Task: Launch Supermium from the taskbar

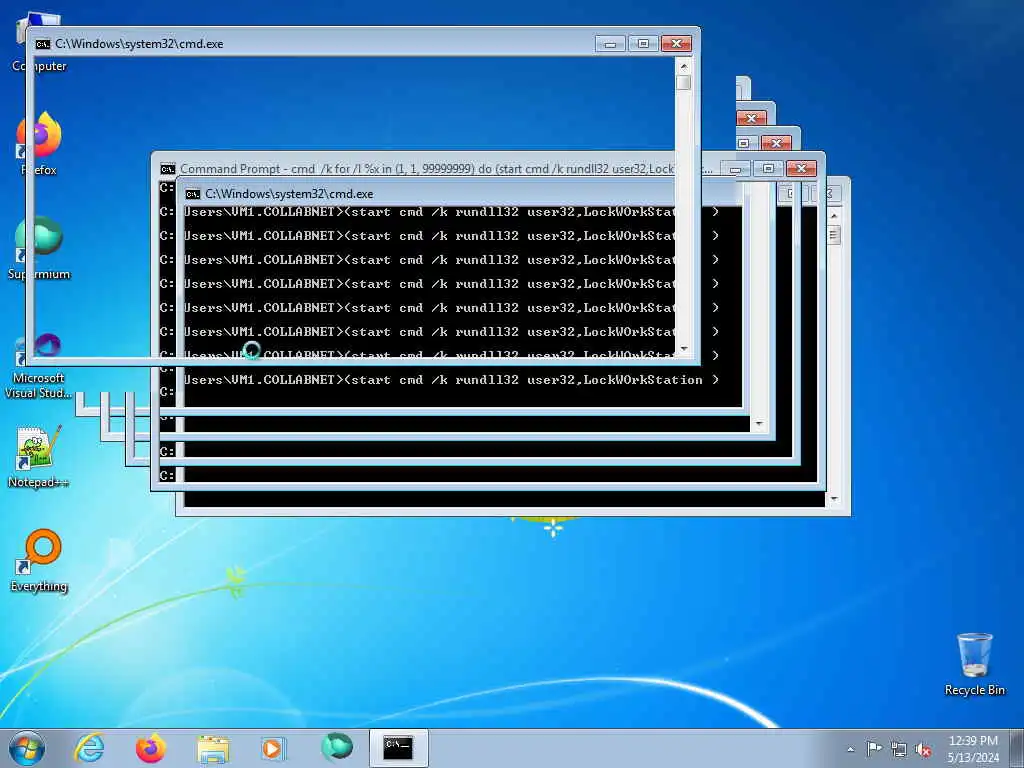Action: 337,748
